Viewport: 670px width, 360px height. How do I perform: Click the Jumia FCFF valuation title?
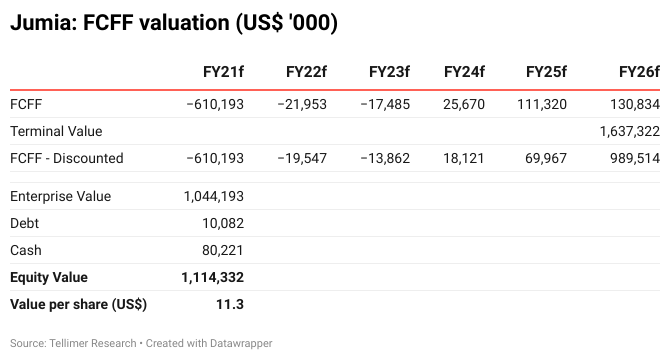coord(174,22)
